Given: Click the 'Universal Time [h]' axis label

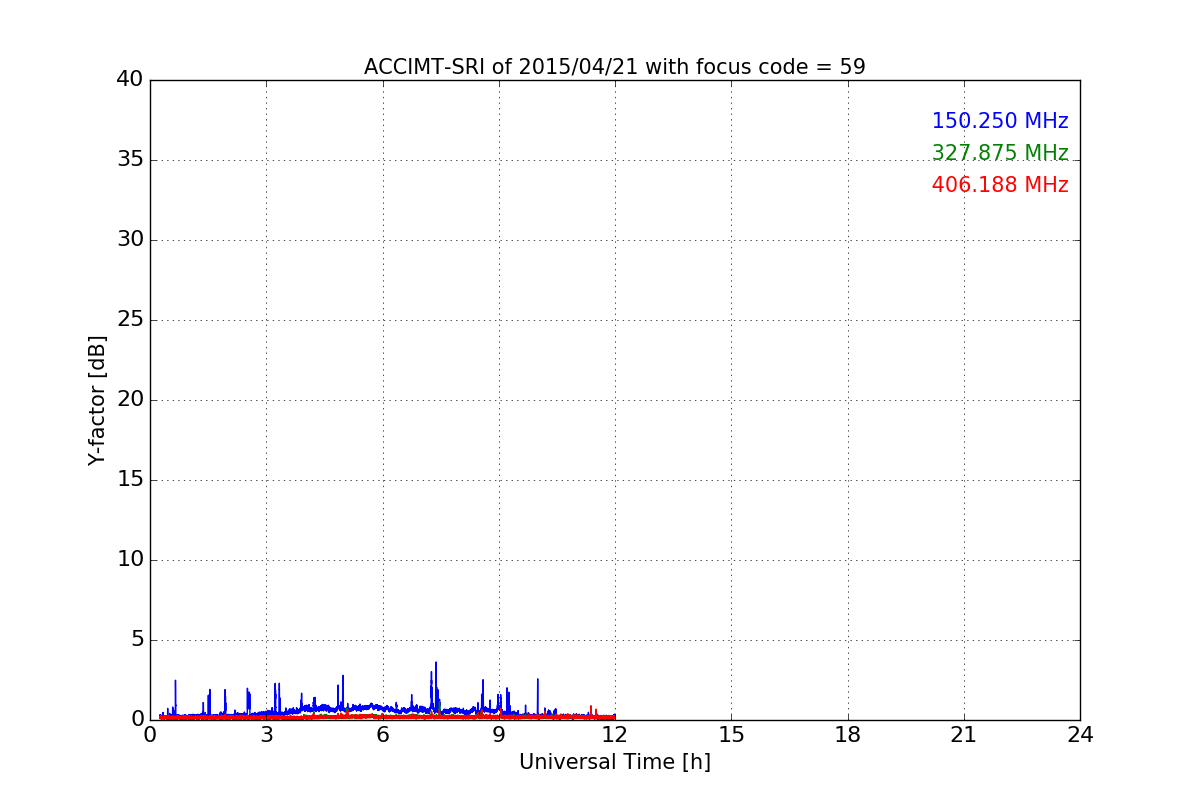Looking at the screenshot, I should [x=614, y=762].
